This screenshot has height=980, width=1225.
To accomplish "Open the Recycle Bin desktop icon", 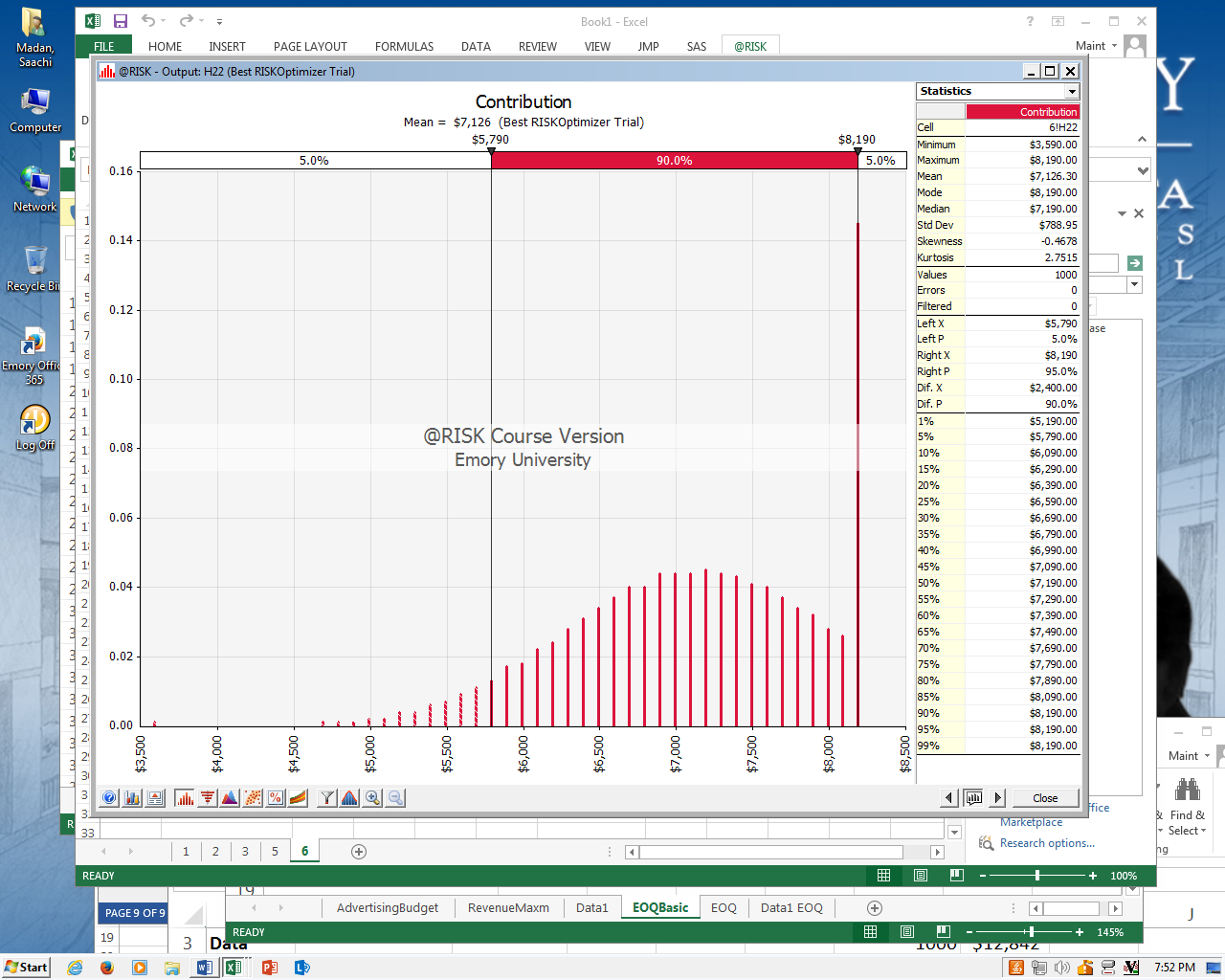I will 34,269.
